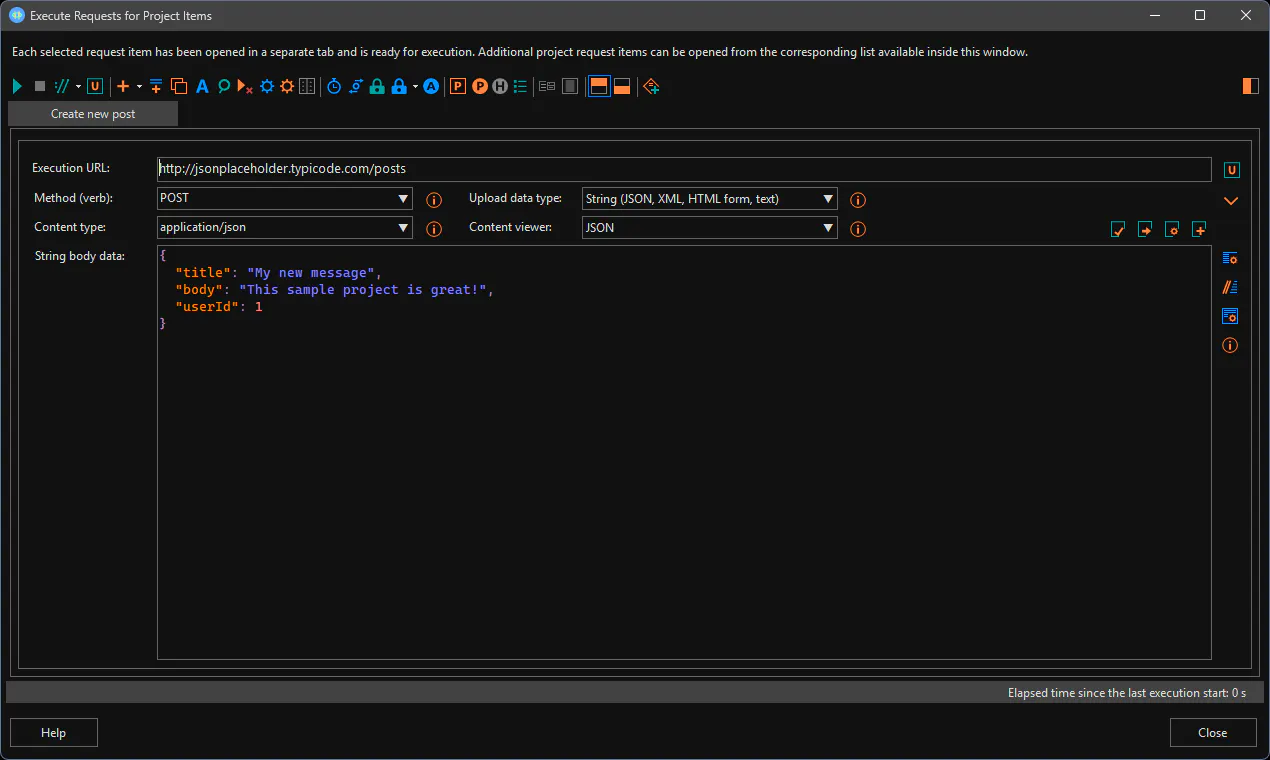Select the layout with orange top pane

click(x=599, y=87)
